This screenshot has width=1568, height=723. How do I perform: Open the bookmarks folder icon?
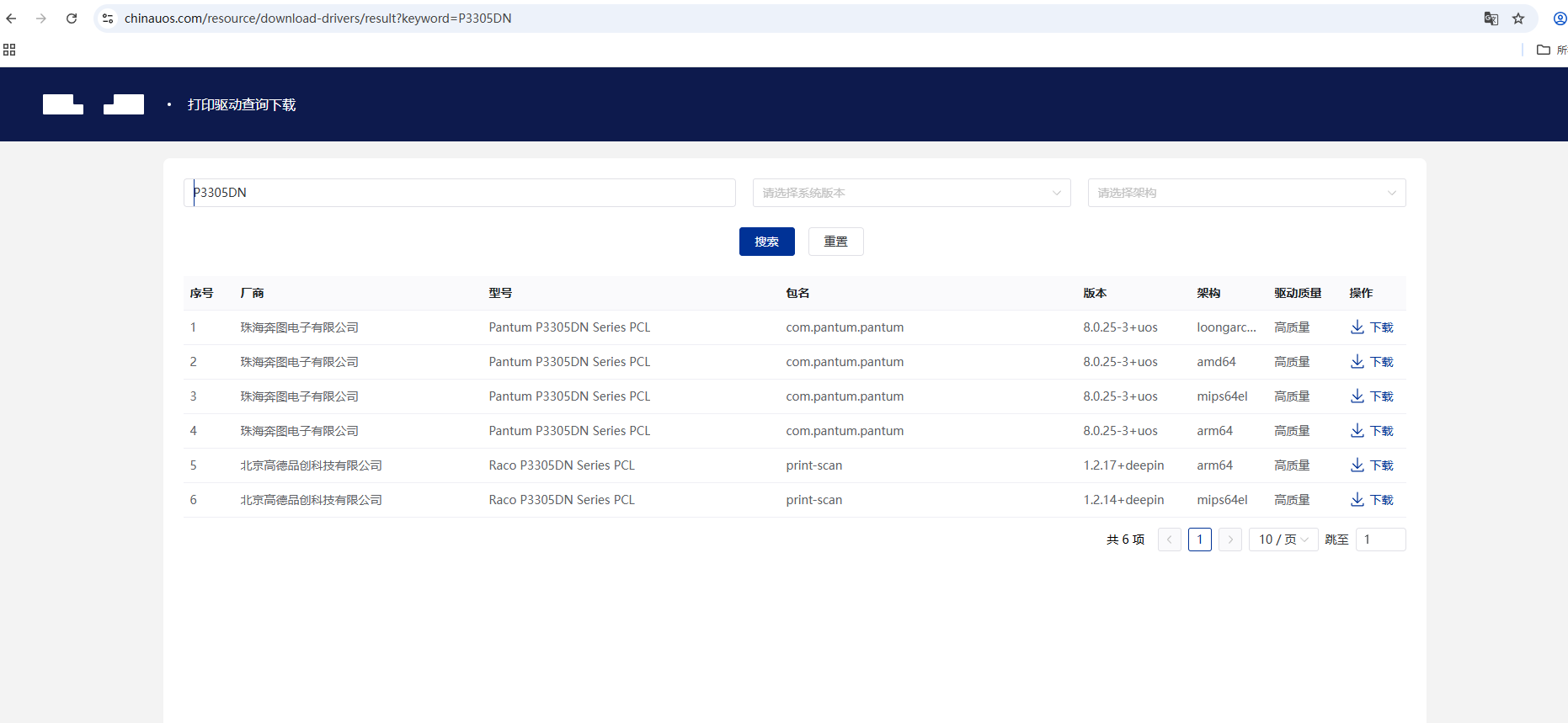pos(1544,50)
